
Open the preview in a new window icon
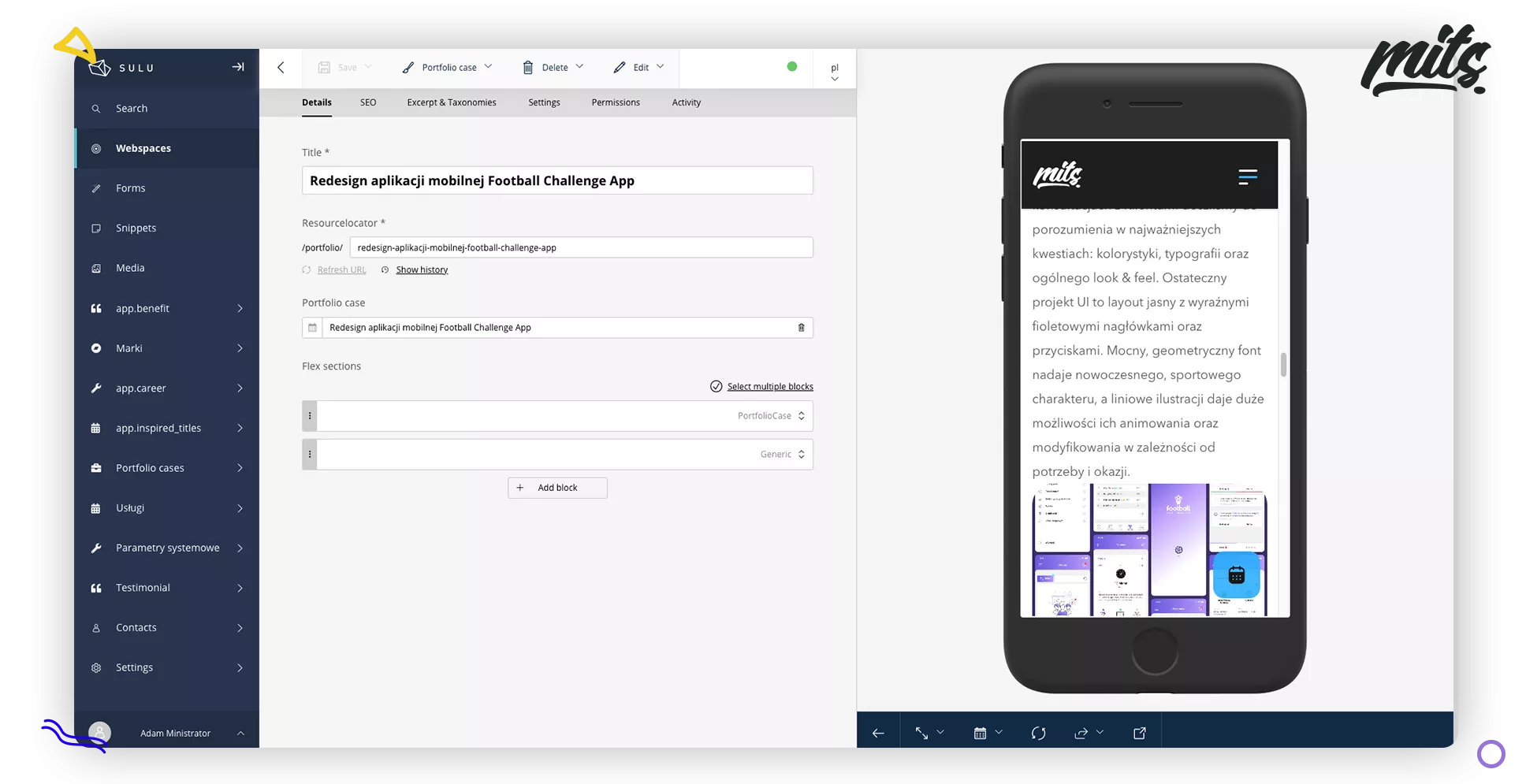pos(1139,734)
